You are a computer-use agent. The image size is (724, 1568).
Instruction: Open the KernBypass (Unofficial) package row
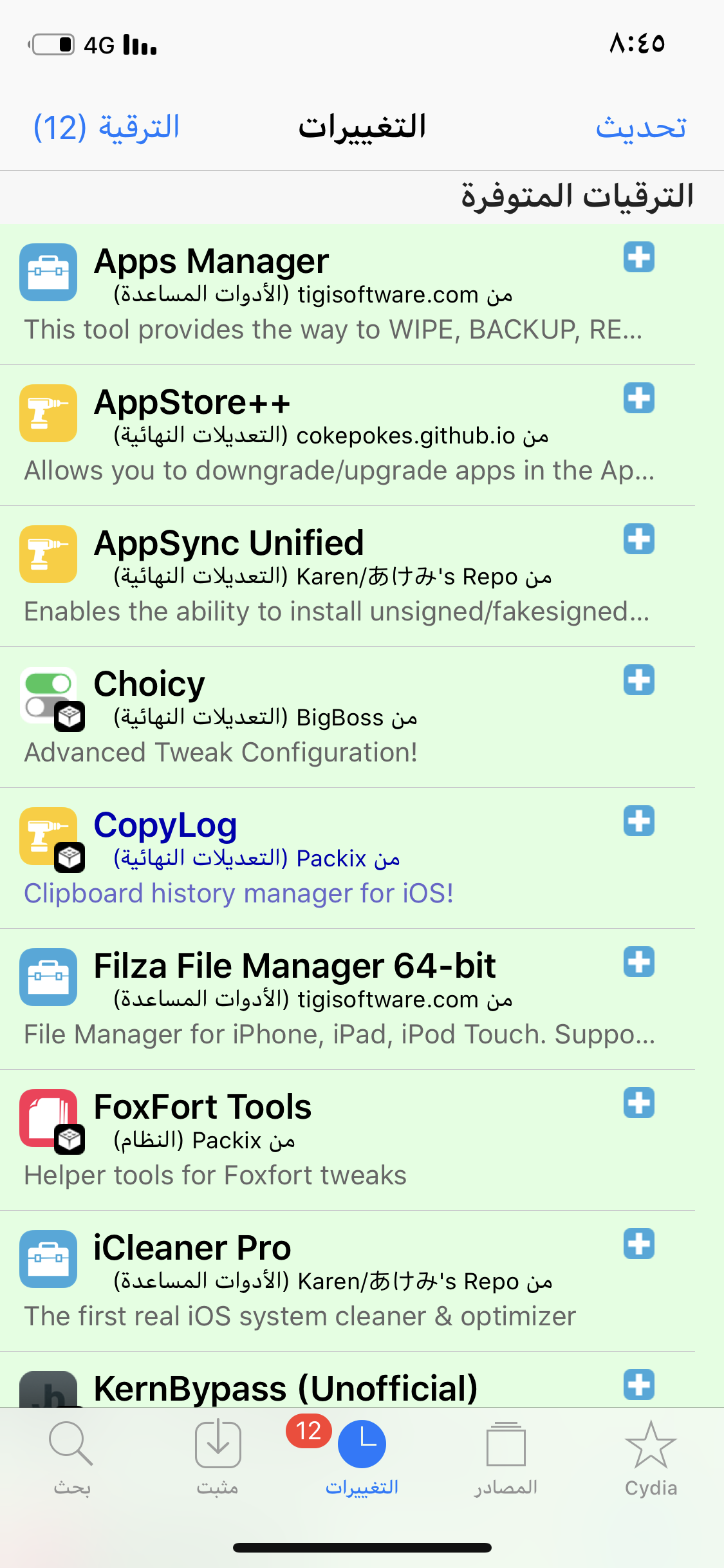click(348, 1379)
